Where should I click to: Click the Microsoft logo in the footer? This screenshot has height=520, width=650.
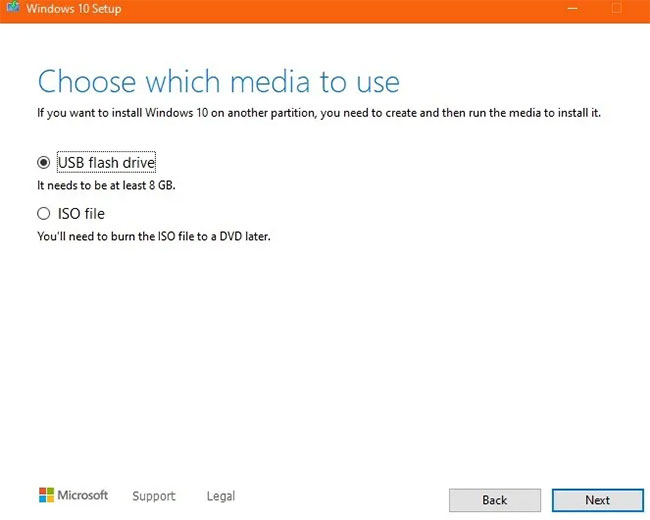(x=73, y=495)
